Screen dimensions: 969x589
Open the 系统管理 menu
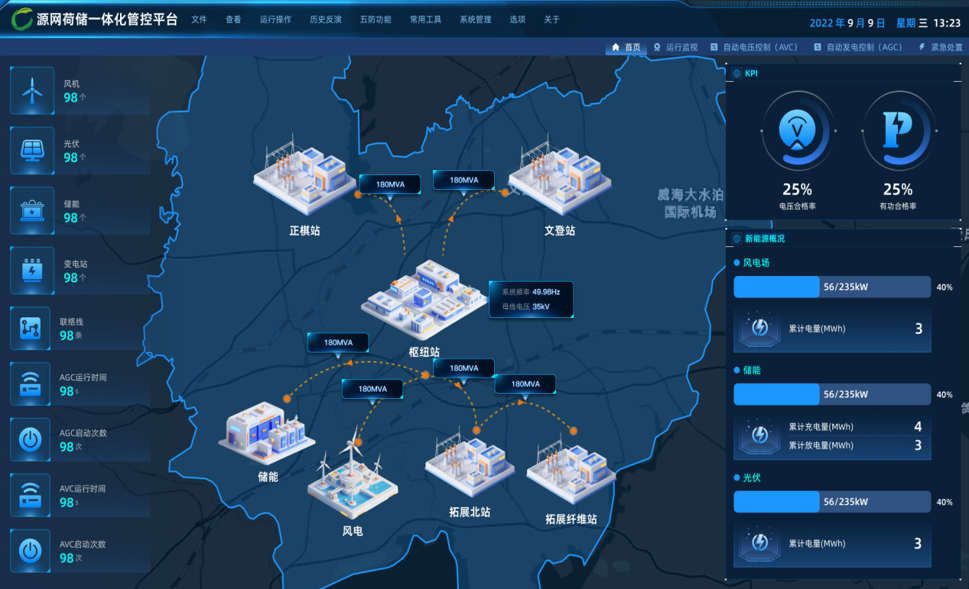(x=475, y=20)
